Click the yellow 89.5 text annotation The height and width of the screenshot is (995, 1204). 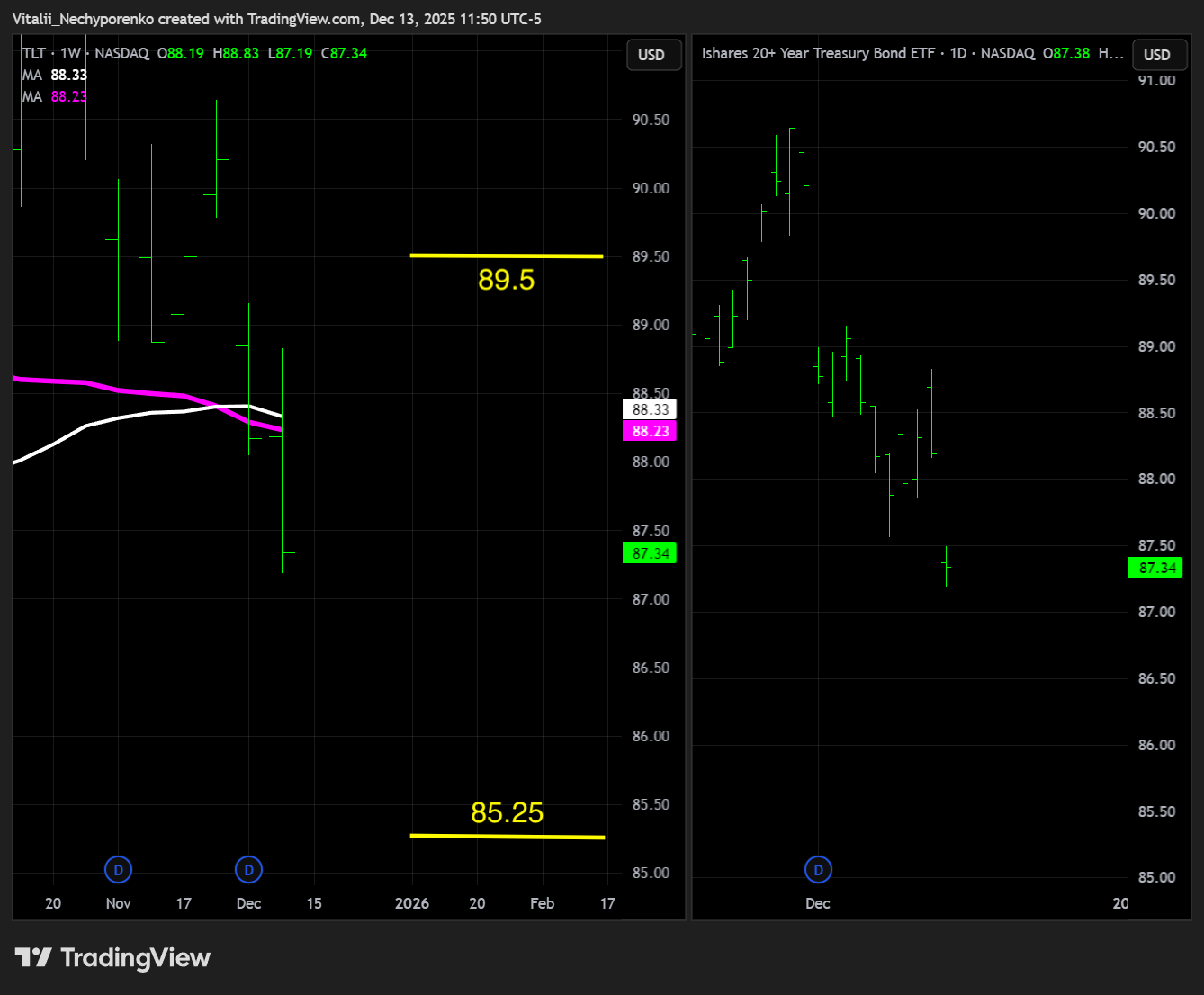tap(507, 280)
